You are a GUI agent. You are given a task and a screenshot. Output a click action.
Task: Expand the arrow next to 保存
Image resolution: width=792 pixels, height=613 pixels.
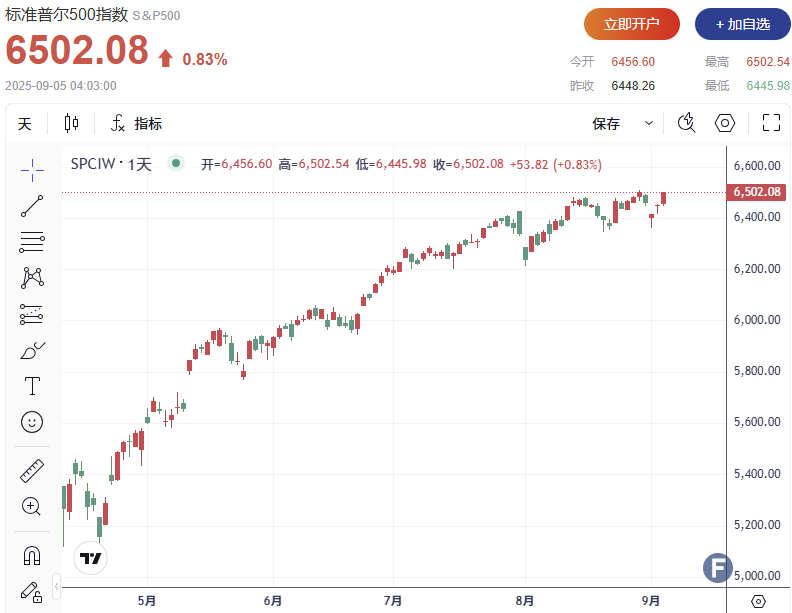649,124
